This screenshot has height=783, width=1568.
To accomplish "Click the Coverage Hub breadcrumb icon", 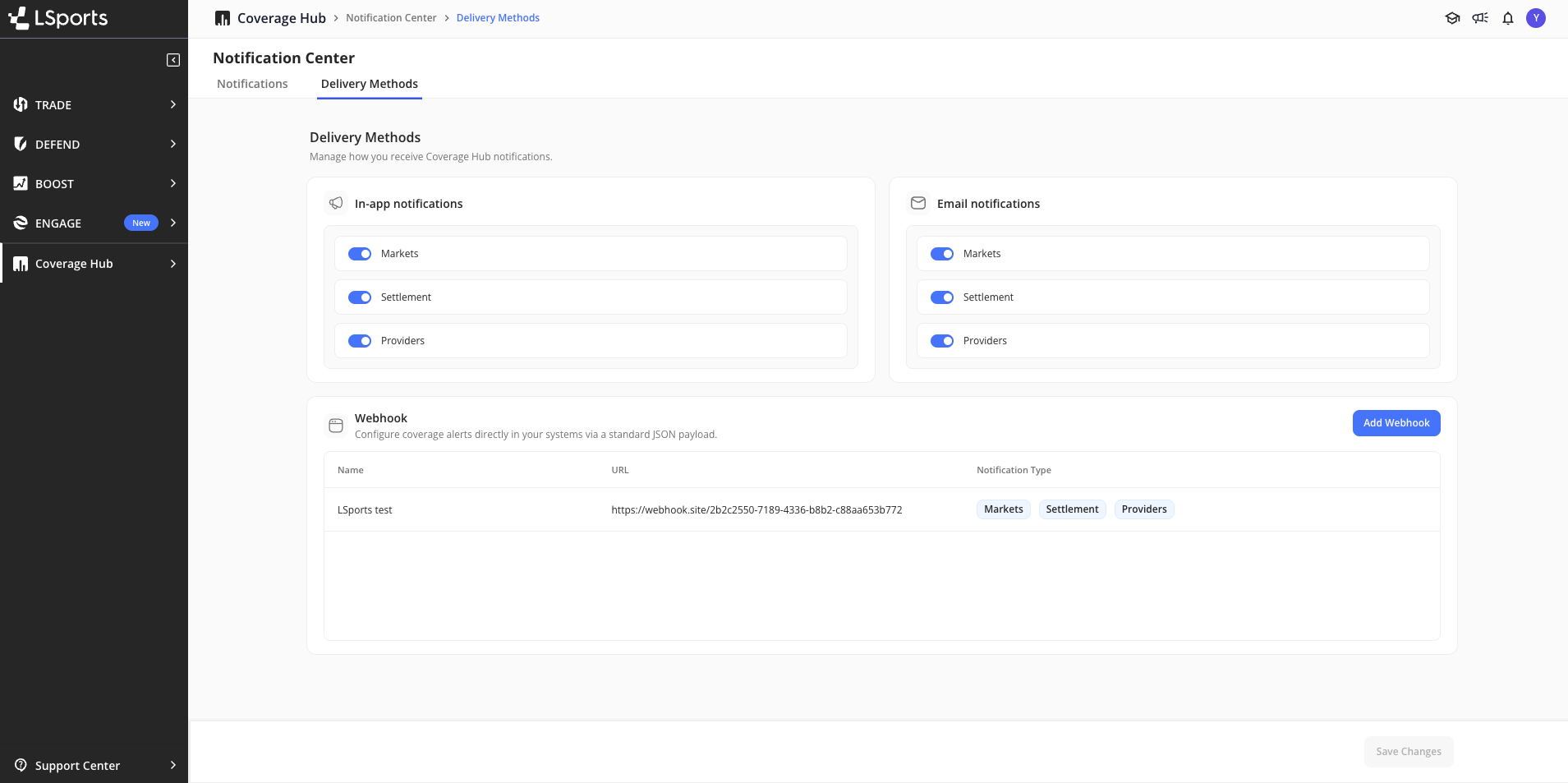I will (x=223, y=18).
